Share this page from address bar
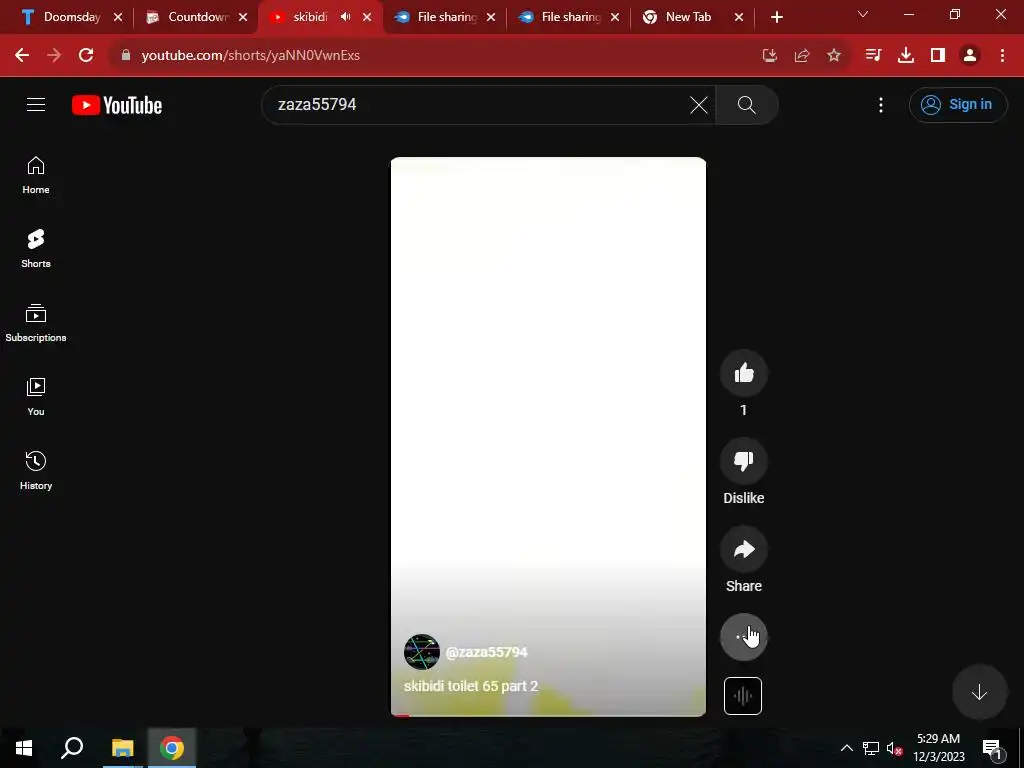Viewport: 1024px width, 768px height. pos(802,55)
